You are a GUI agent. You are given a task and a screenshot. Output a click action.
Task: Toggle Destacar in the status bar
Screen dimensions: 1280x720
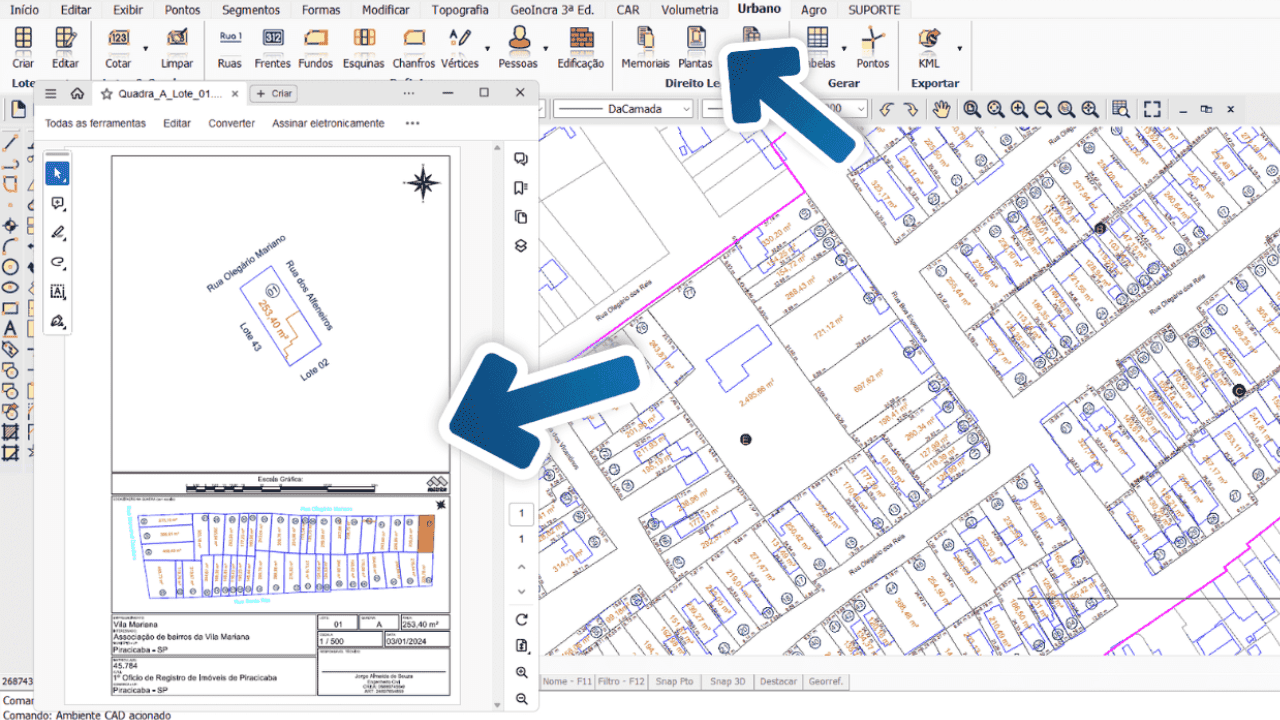click(778, 681)
